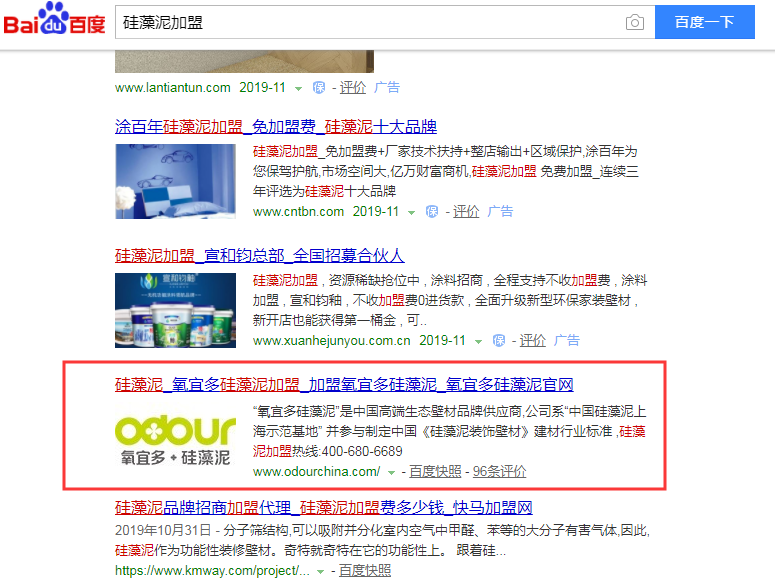Click the Baidu logo

pos(54,20)
